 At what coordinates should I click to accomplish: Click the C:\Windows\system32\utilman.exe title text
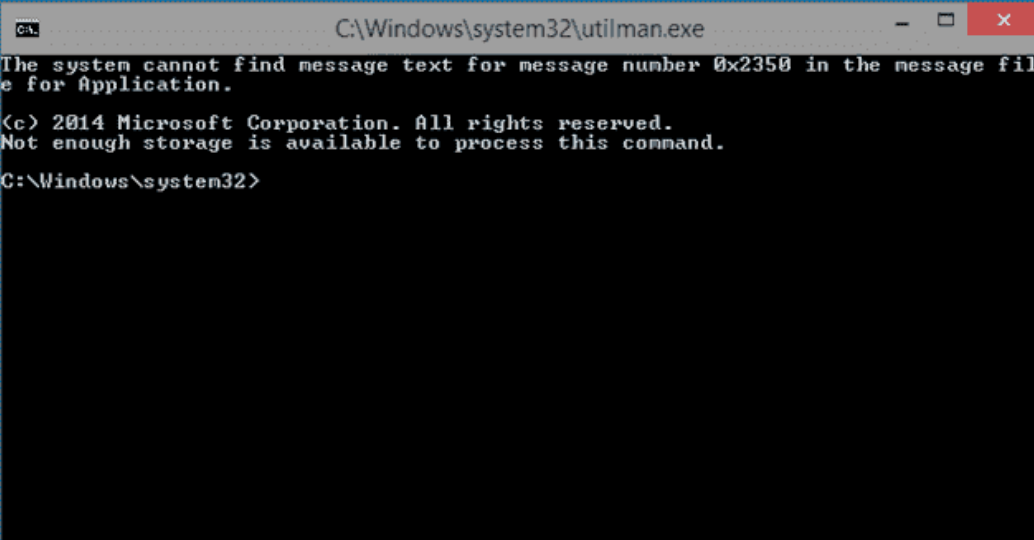[x=520, y=29]
